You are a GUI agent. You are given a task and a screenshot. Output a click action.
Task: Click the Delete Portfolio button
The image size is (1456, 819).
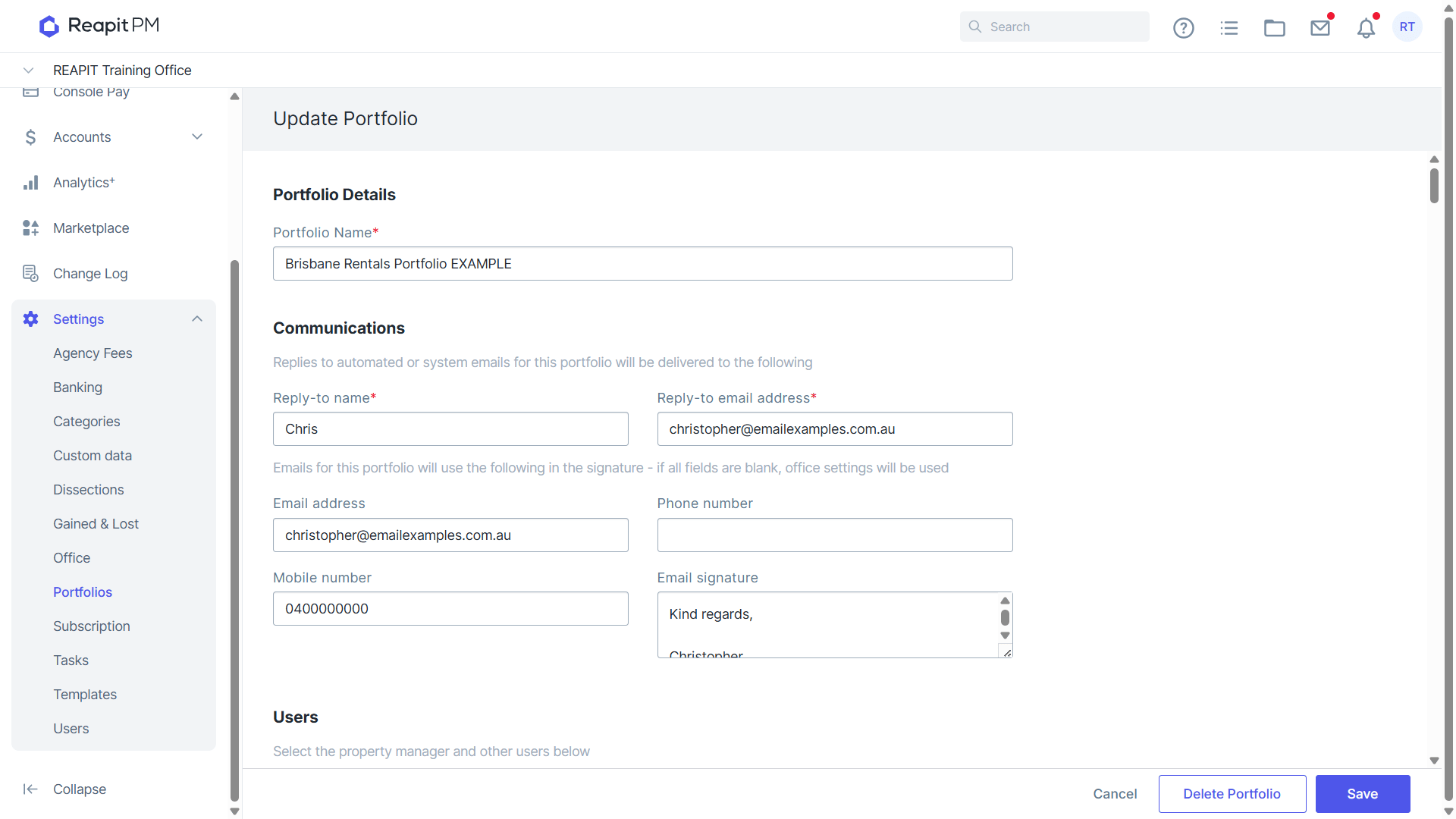pos(1232,794)
